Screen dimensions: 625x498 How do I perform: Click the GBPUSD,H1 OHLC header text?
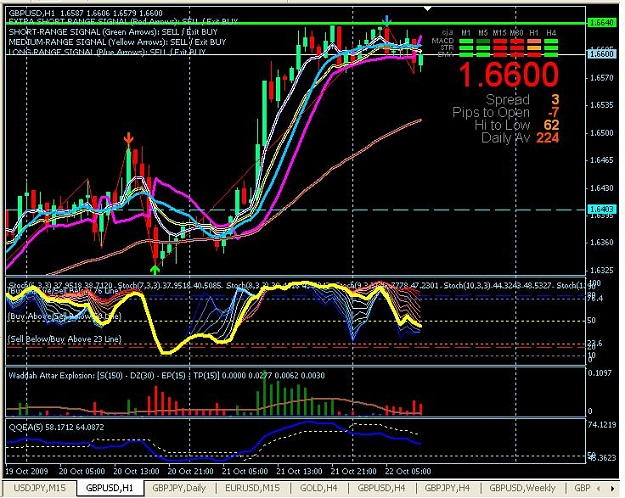click(x=85, y=13)
